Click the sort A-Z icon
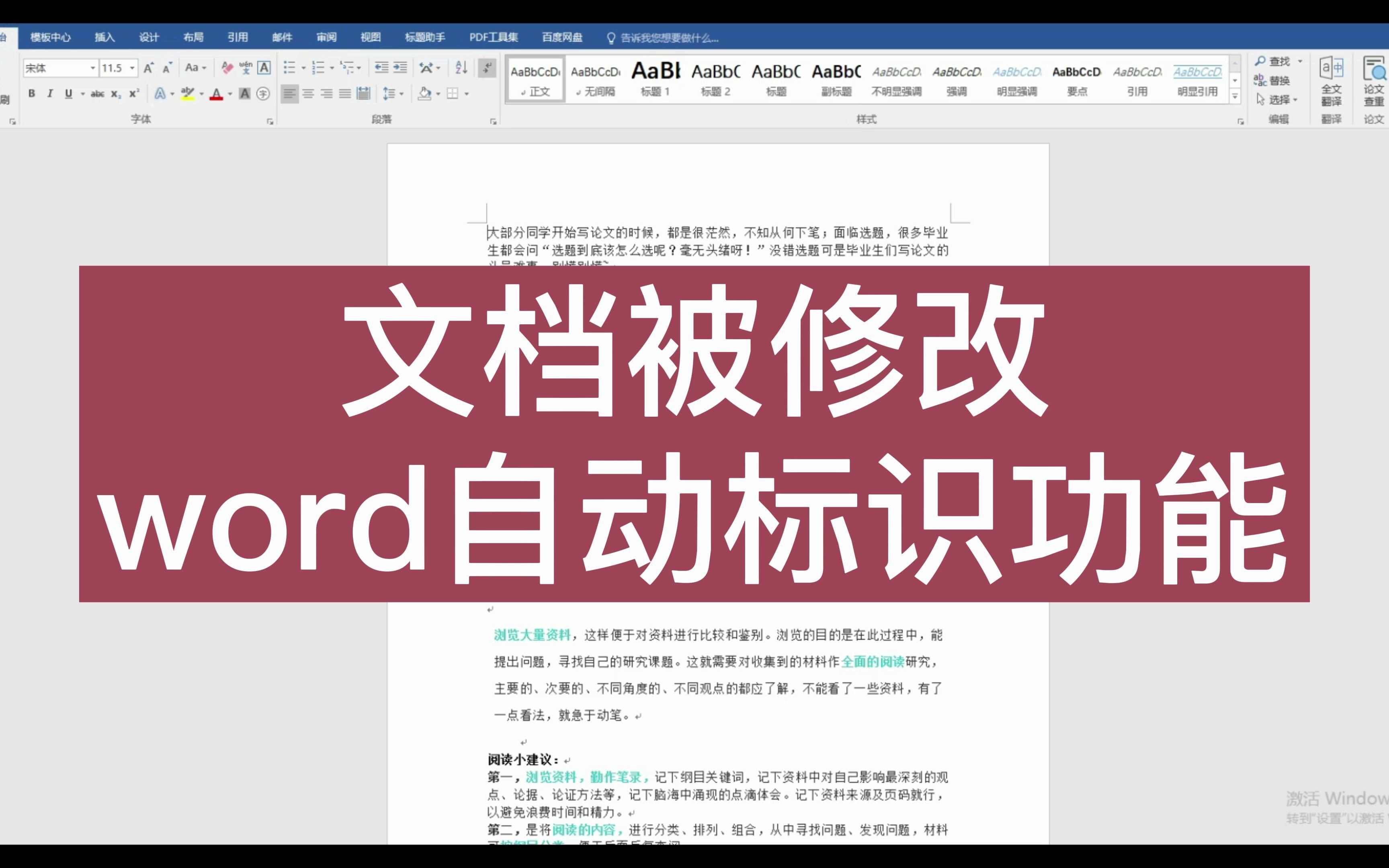 point(461,68)
